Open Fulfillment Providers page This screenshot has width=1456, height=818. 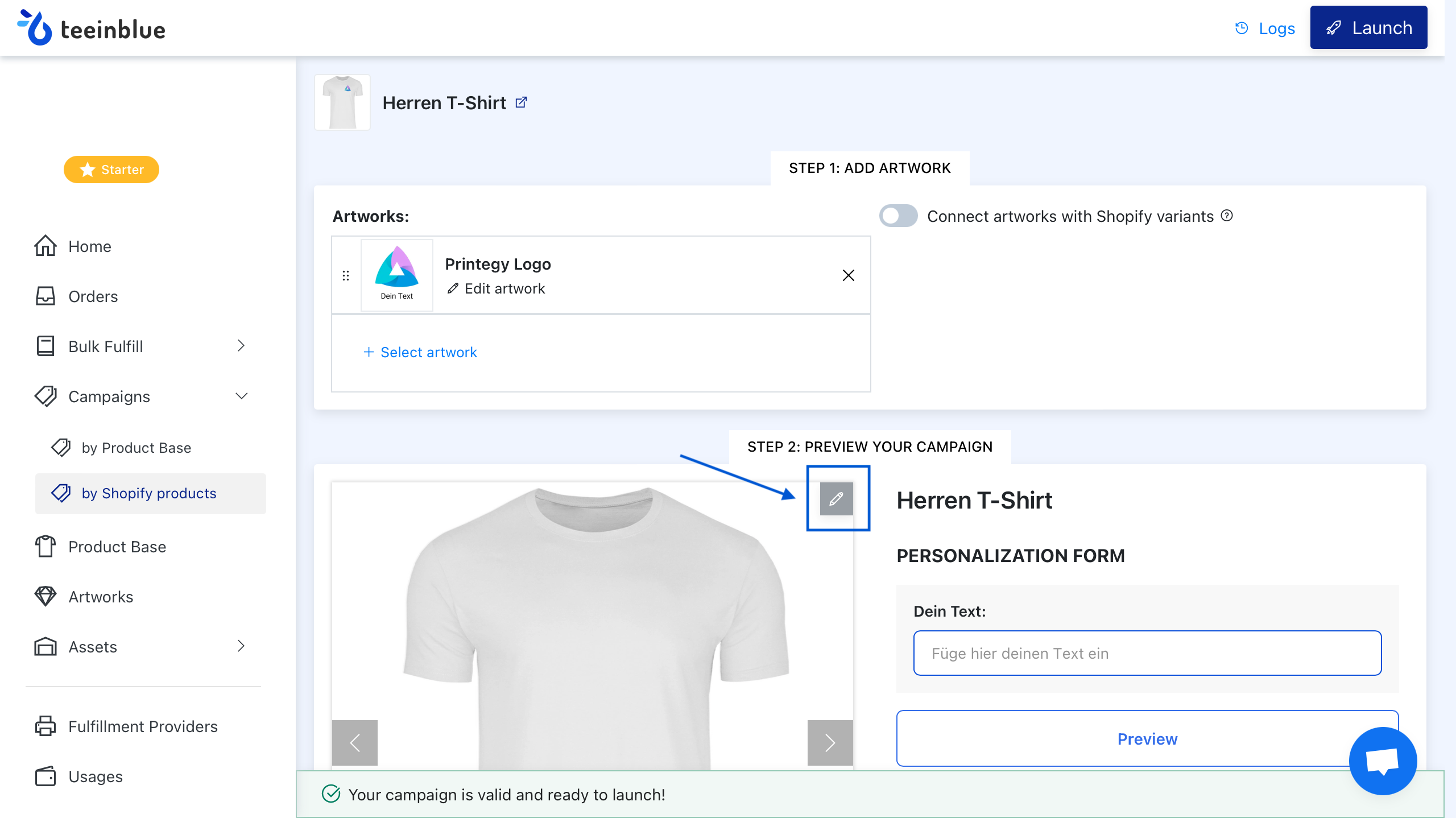click(x=143, y=726)
